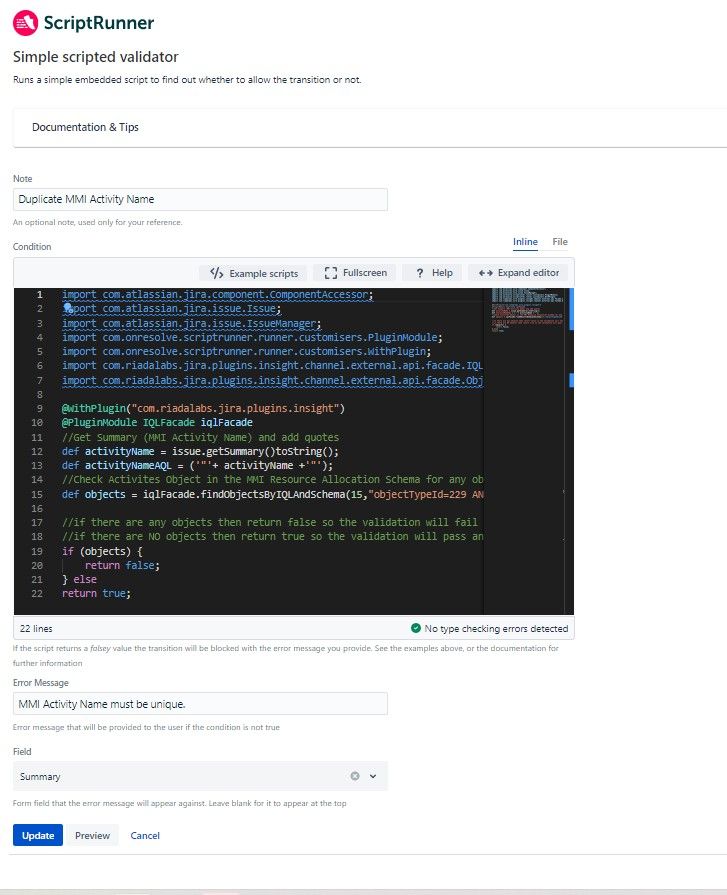The height and width of the screenshot is (895, 727).
Task: Click Expand editor button
Action: (518, 273)
